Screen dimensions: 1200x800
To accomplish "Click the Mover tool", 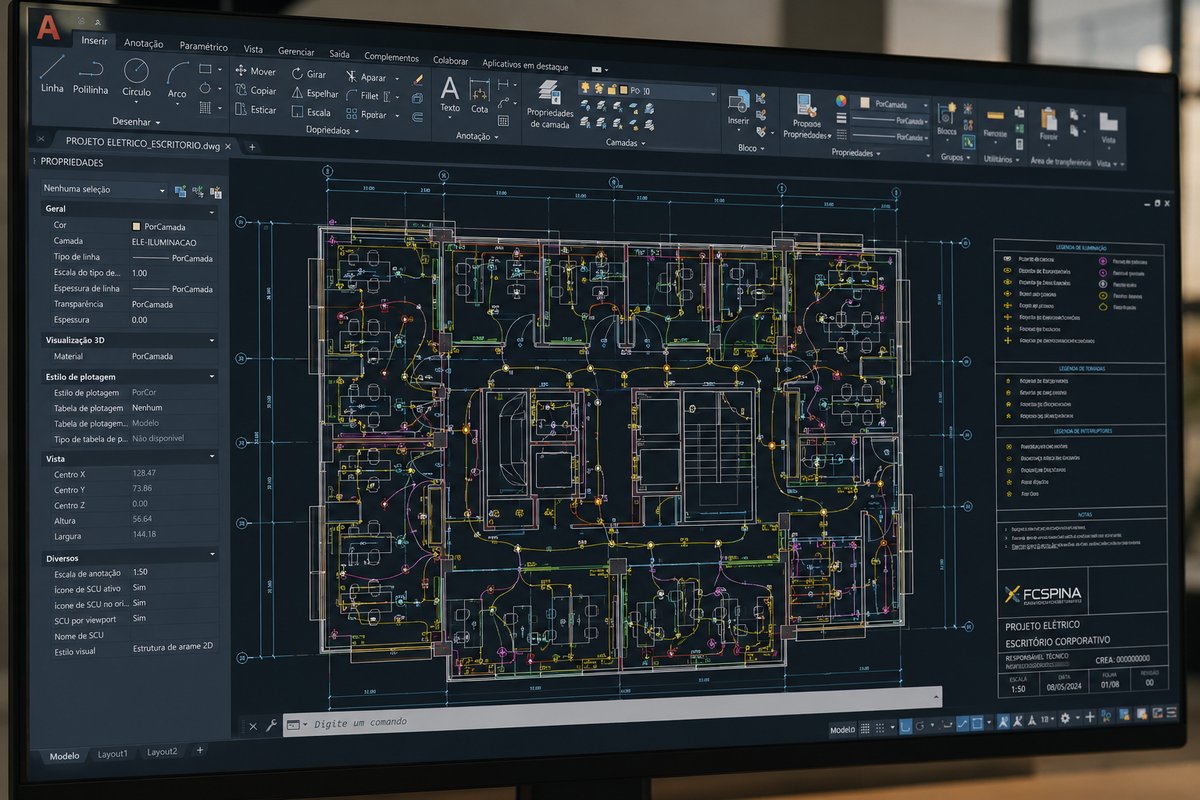I will [x=255, y=71].
